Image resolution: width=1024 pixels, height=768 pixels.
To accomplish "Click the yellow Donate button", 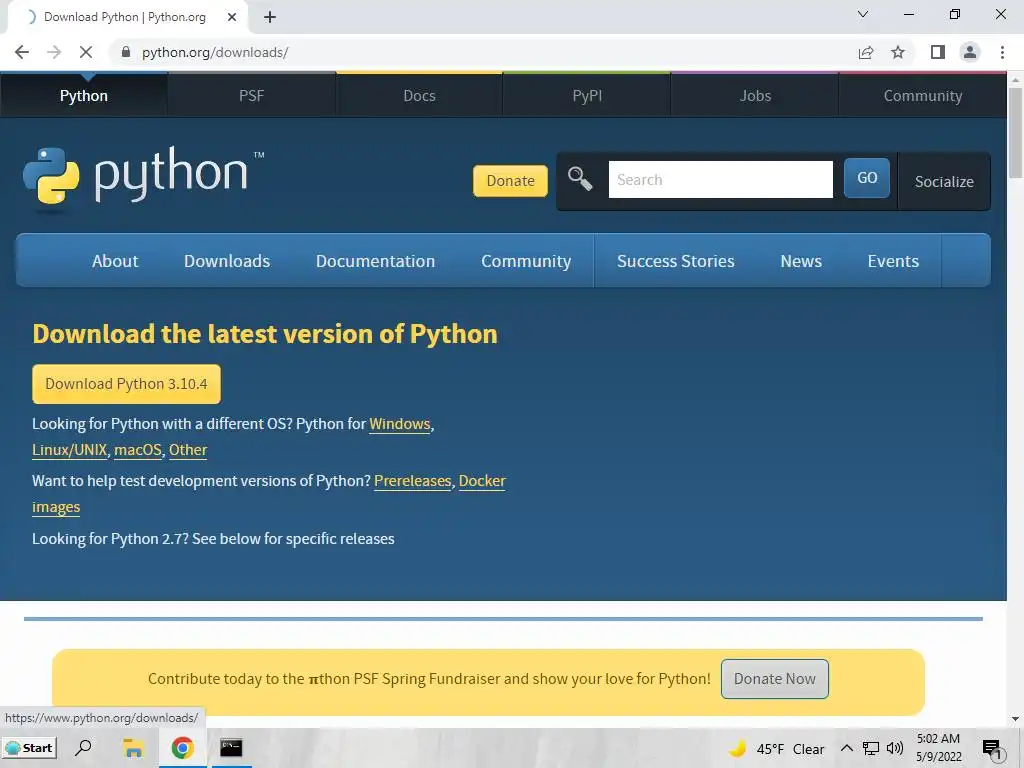I will (511, 181).
